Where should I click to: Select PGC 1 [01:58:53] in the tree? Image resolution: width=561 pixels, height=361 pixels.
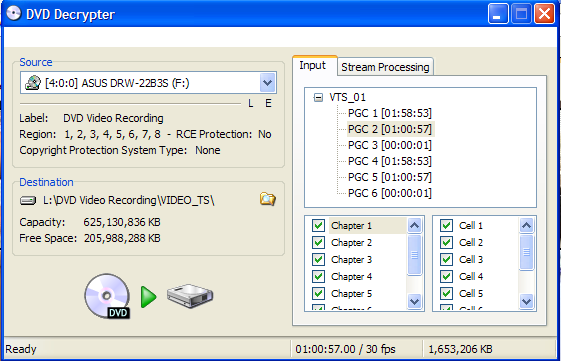[x=390, y=113]
